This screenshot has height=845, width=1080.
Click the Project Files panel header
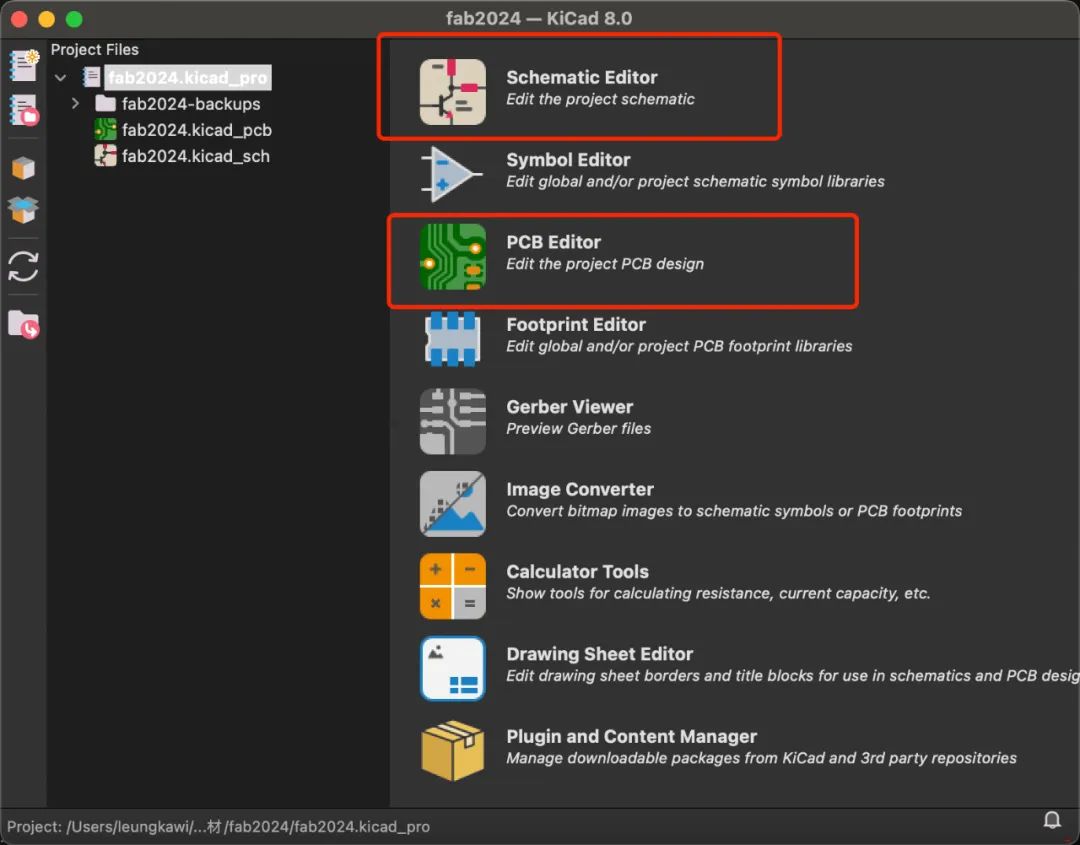coord(94,50)
